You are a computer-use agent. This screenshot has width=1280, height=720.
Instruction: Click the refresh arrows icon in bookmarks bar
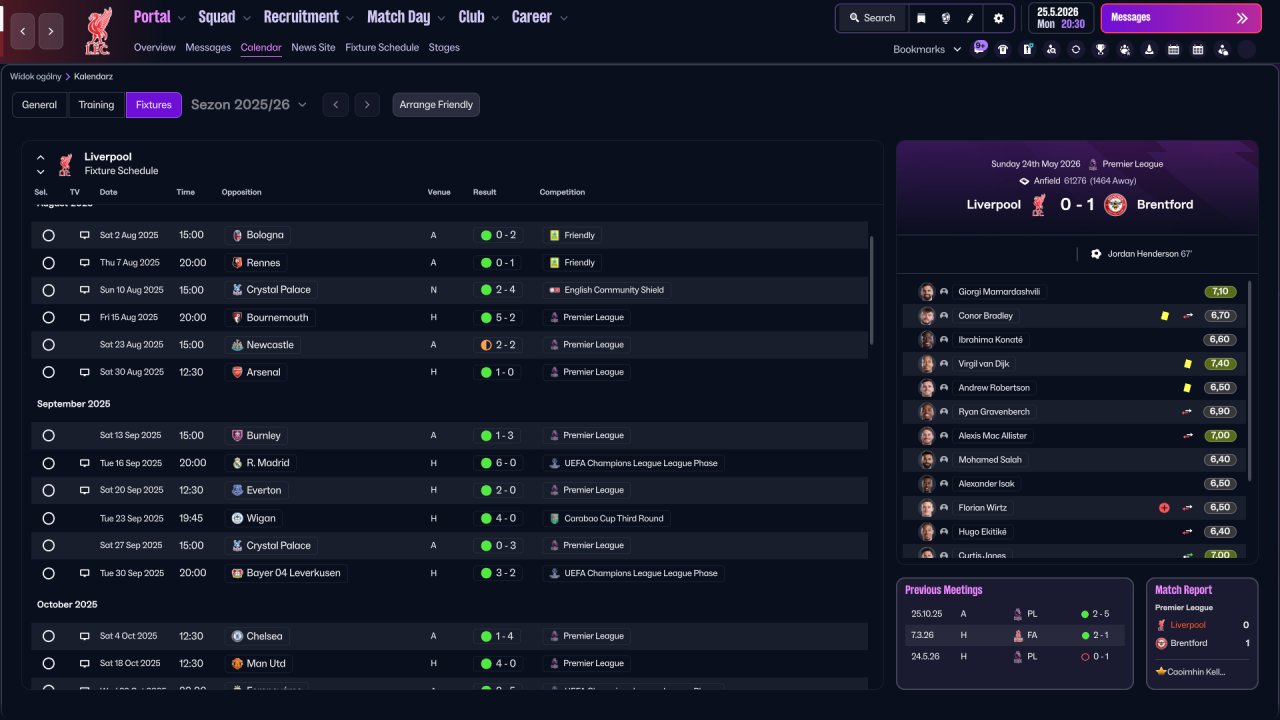point(1076,49)
